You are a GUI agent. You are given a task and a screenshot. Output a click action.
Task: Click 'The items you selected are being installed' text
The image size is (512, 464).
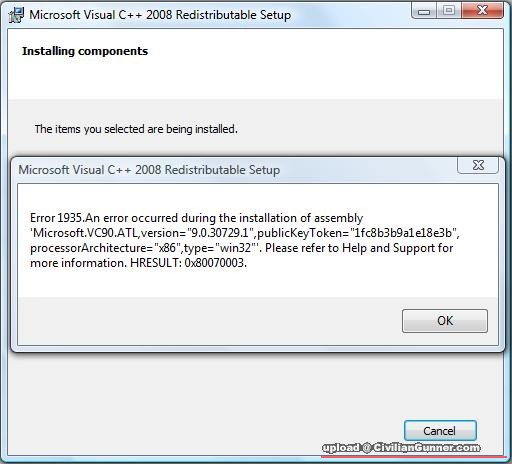click(136, 129)
